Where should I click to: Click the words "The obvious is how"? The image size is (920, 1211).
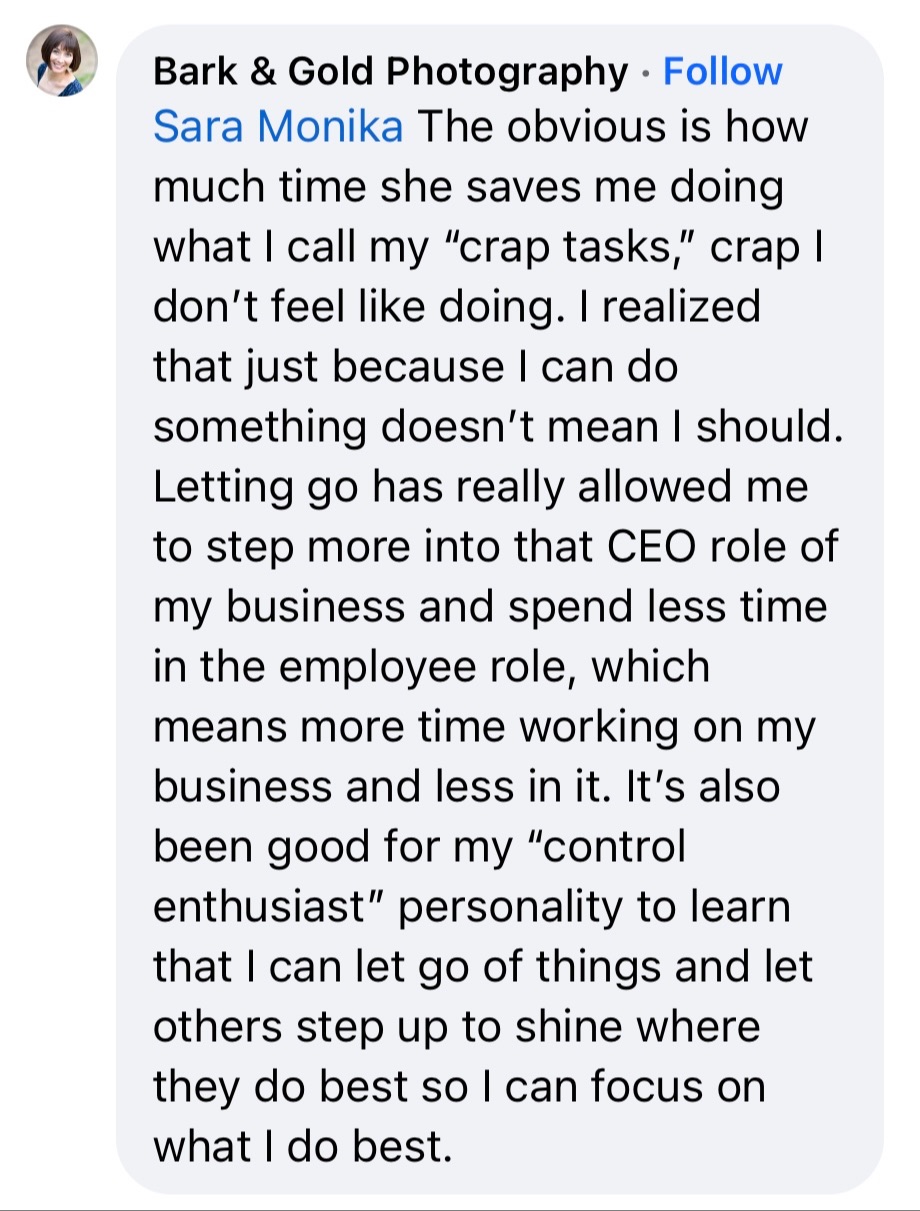[x=613, y=129]
